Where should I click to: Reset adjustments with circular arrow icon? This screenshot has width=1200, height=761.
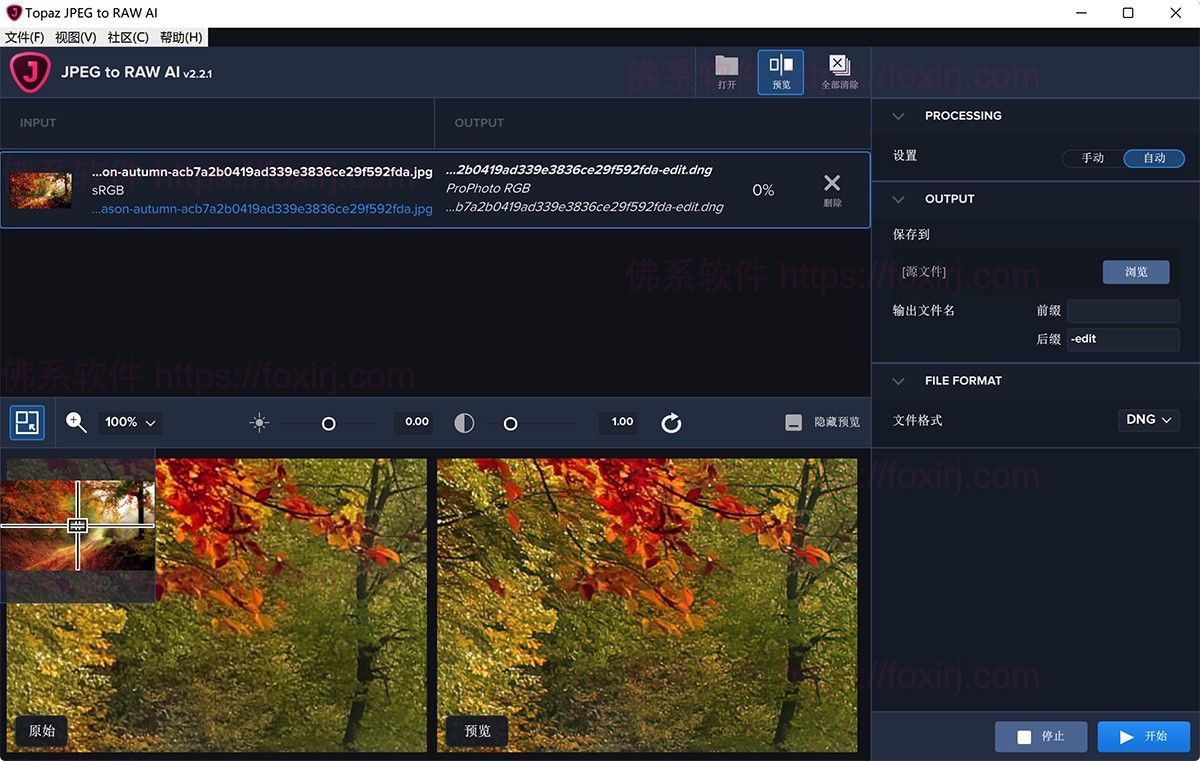point(671,423)
